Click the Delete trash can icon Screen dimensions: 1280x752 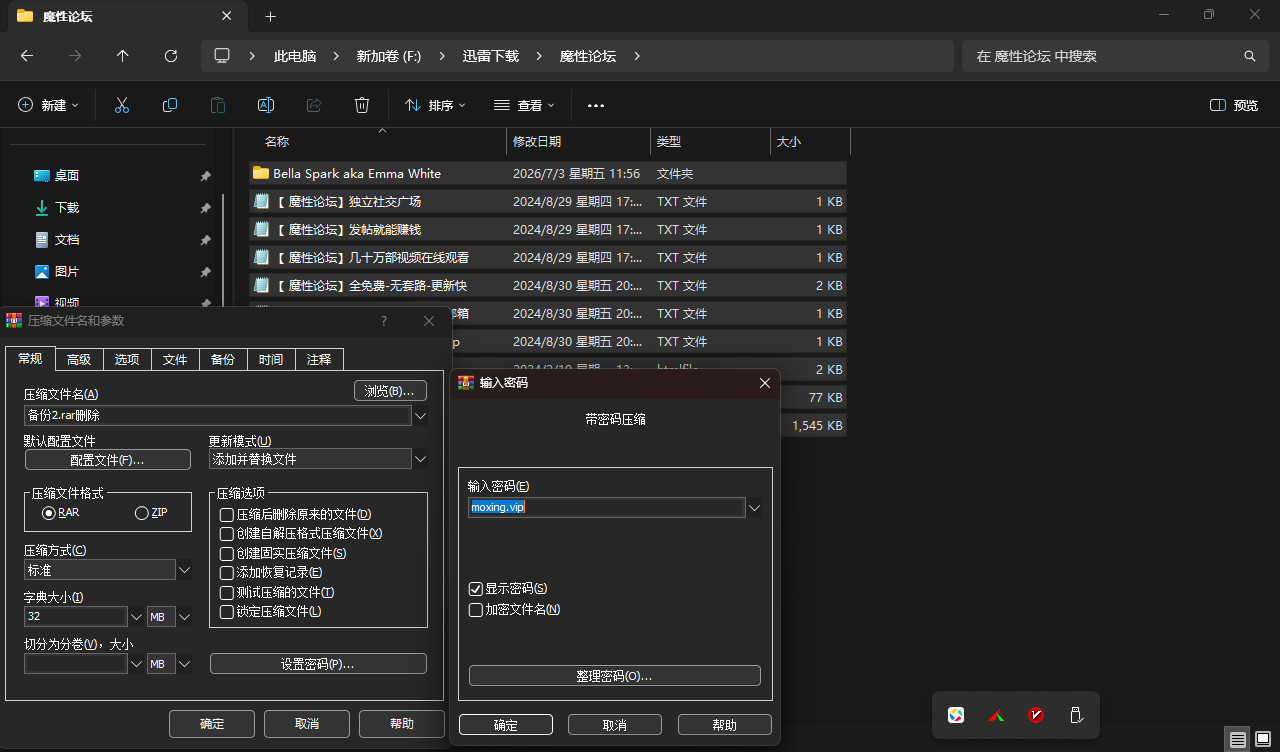(x=362, y=105)
